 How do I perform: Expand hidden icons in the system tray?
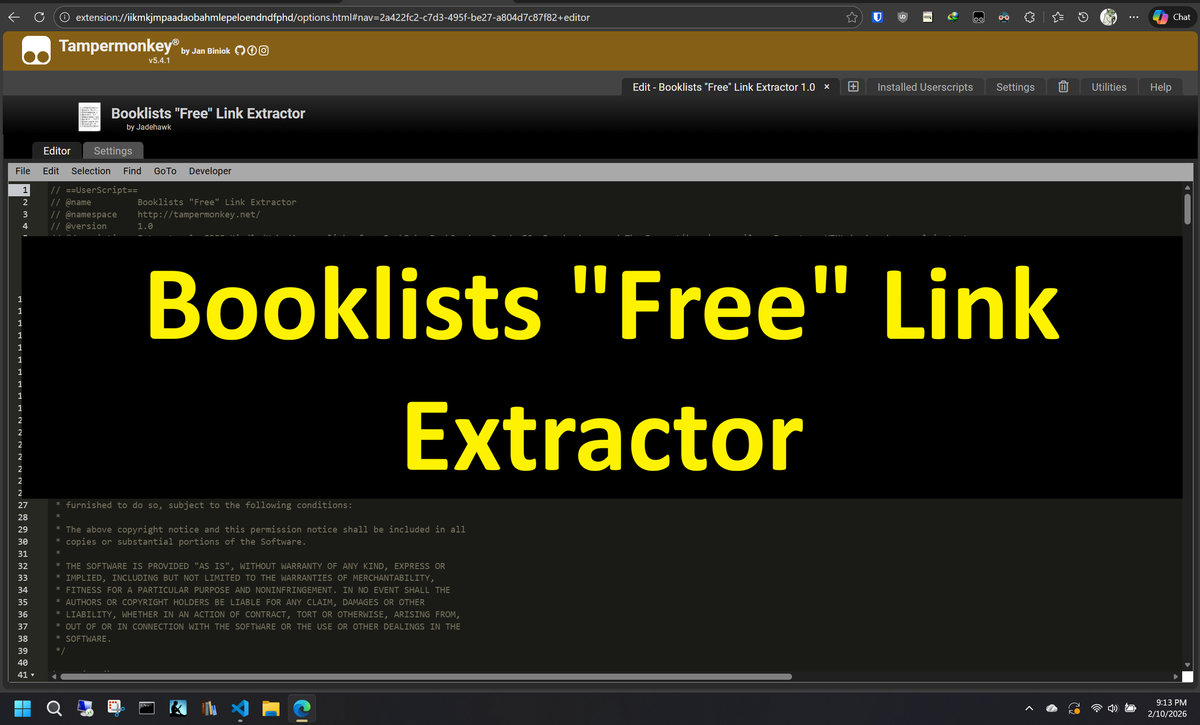point(1030,708)
